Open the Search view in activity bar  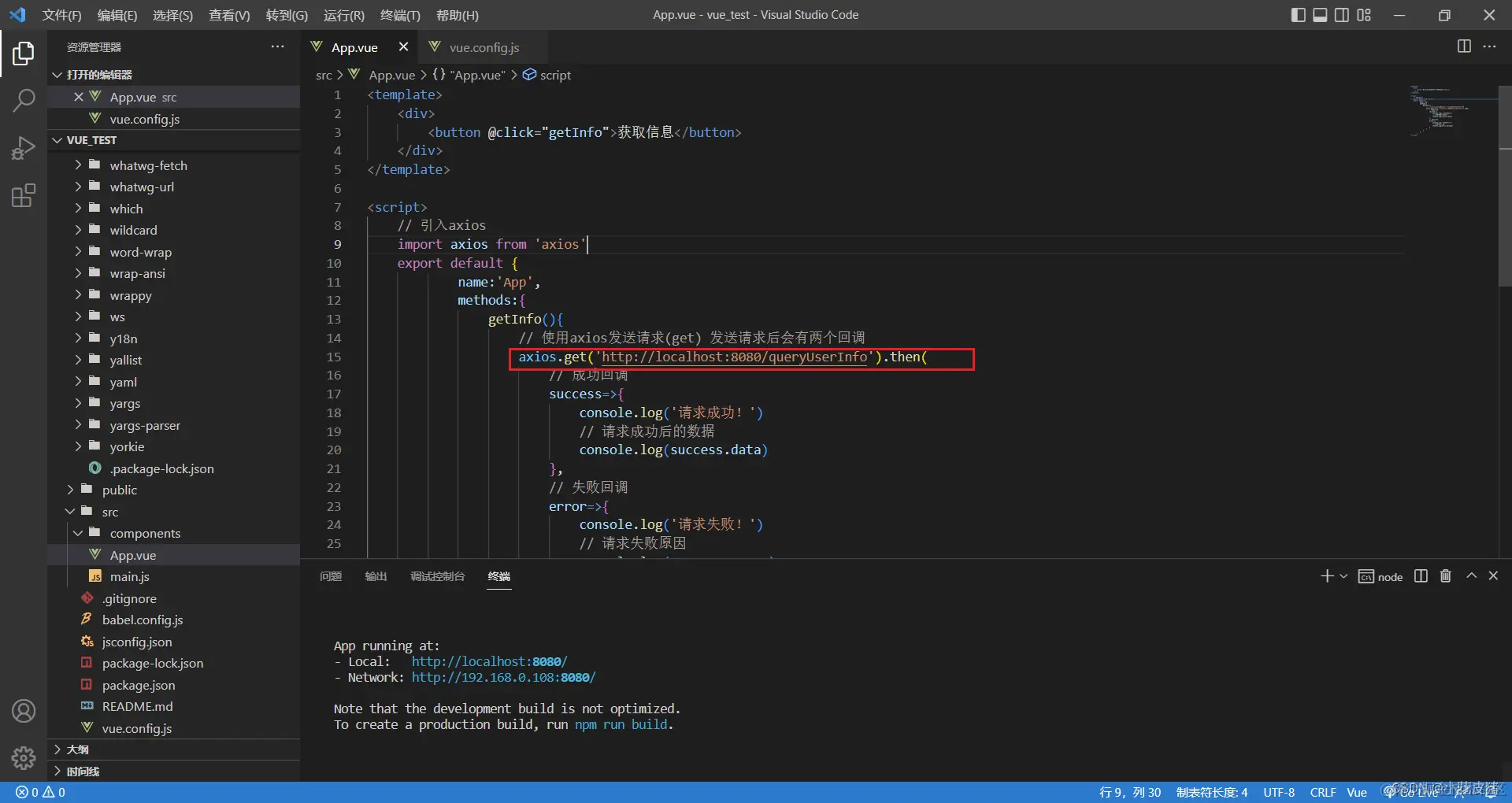24,100
